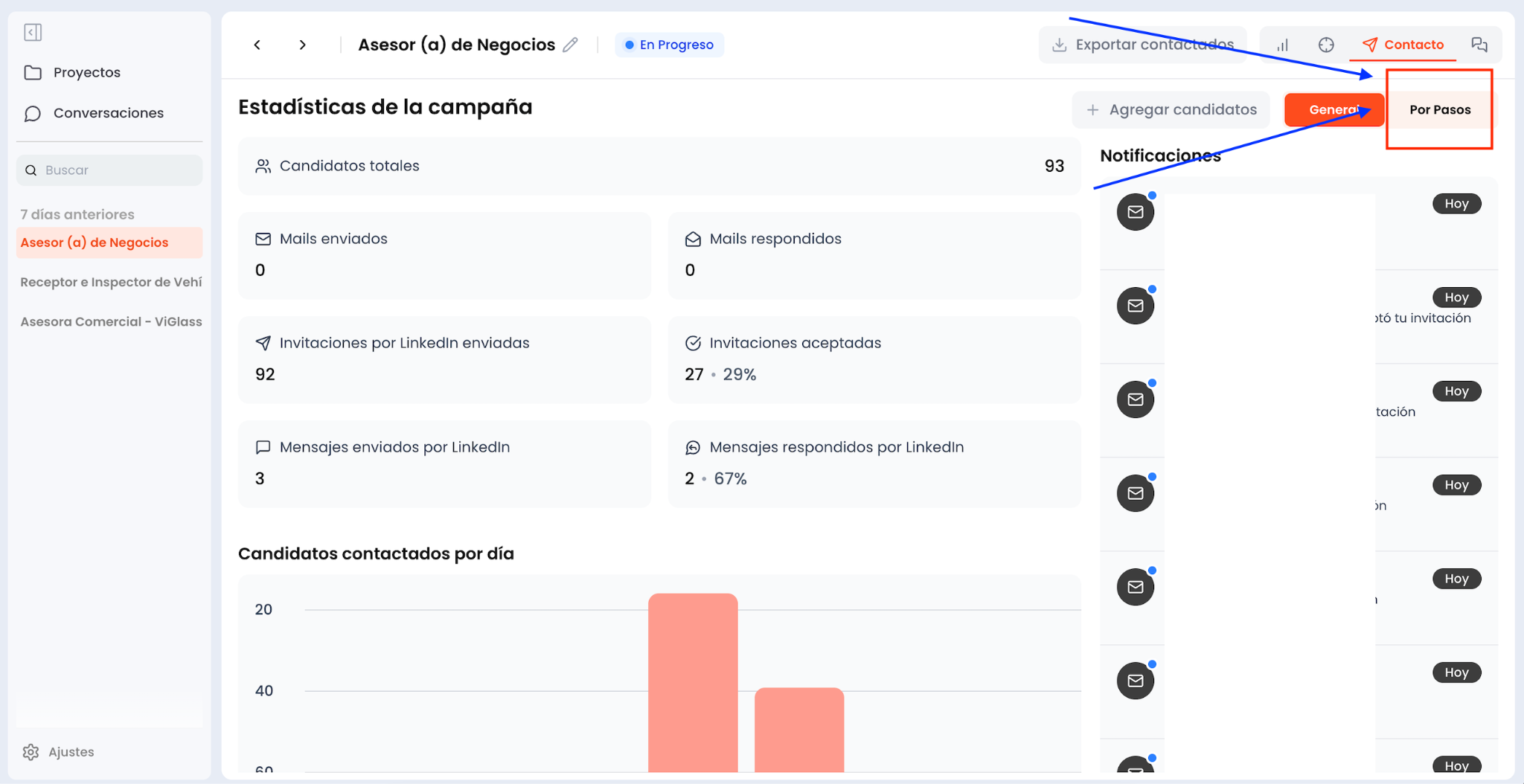Select the General view toggle
This screenshot has height=784, width=1524.
click(x=1333, y=110)
